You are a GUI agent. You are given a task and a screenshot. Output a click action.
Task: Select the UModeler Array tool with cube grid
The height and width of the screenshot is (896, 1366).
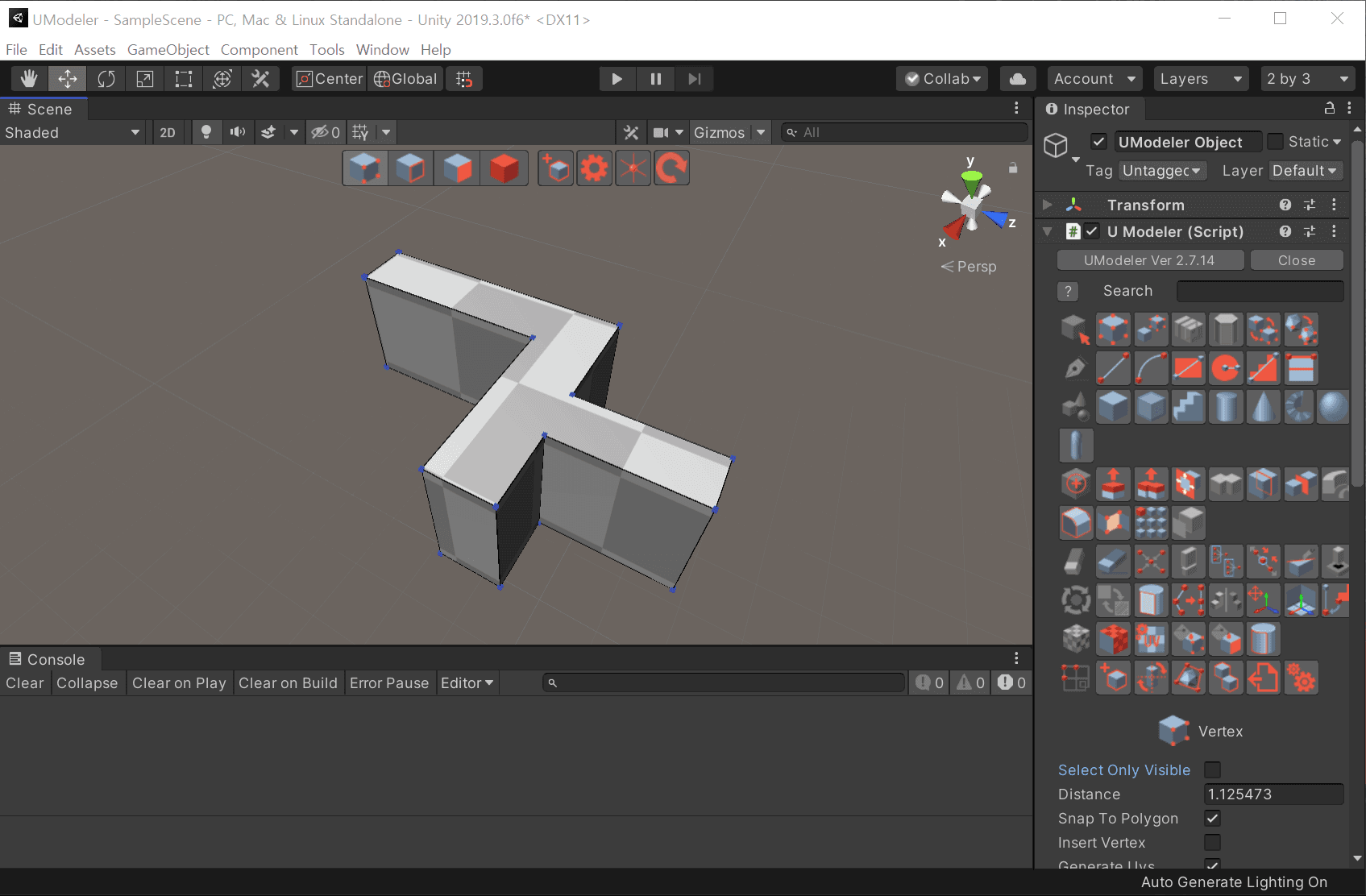click(1151, 522)
